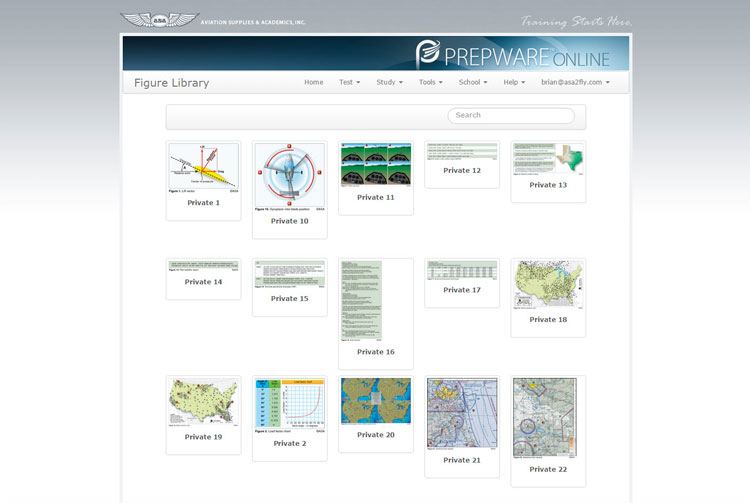Open the Private 10 airplane figure thumbnail
The width and height of the screenshot is (750, 503).
pos(289,175)
